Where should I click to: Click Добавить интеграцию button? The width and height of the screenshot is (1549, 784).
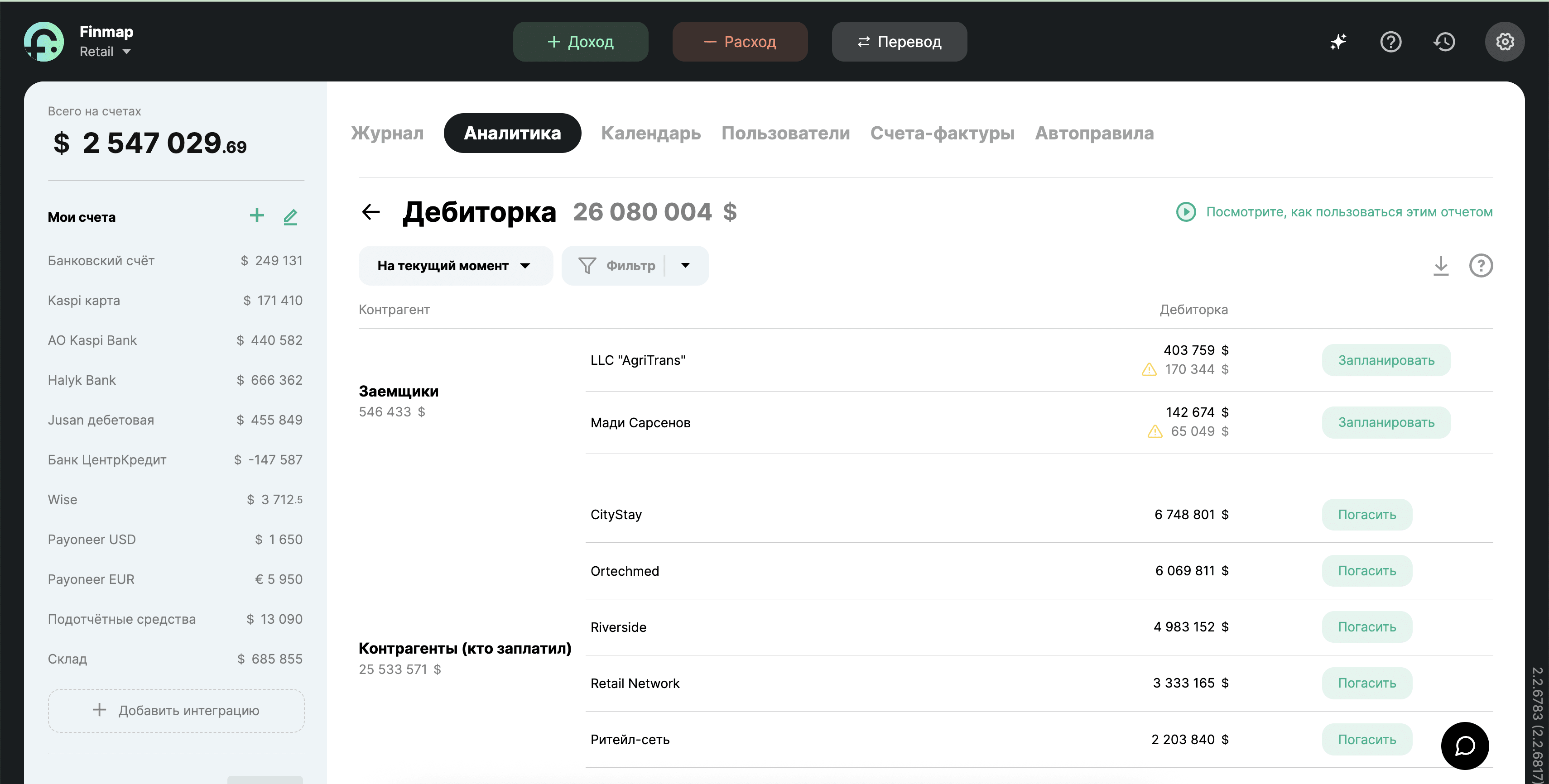tap(176, 710)
